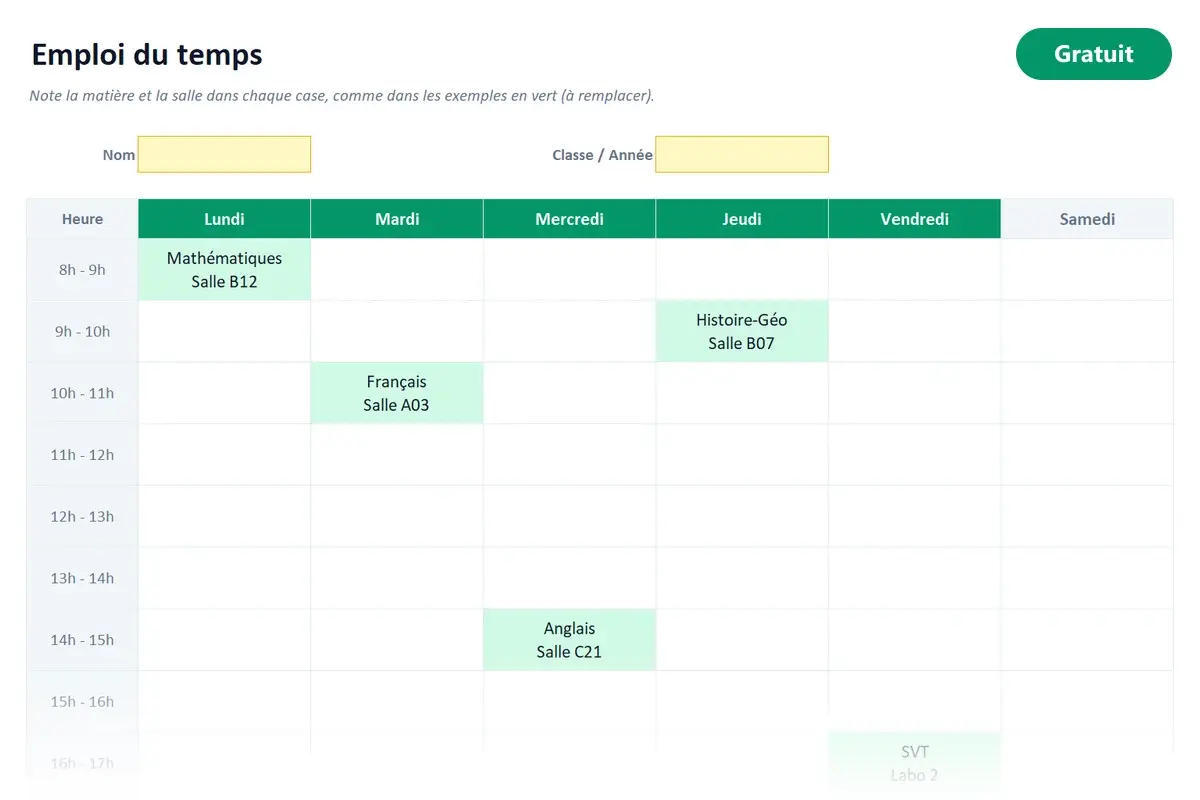Click the Lundi column header
Image resolution: width=1200 pixels, height=800 pixels.
pos(224,219)
